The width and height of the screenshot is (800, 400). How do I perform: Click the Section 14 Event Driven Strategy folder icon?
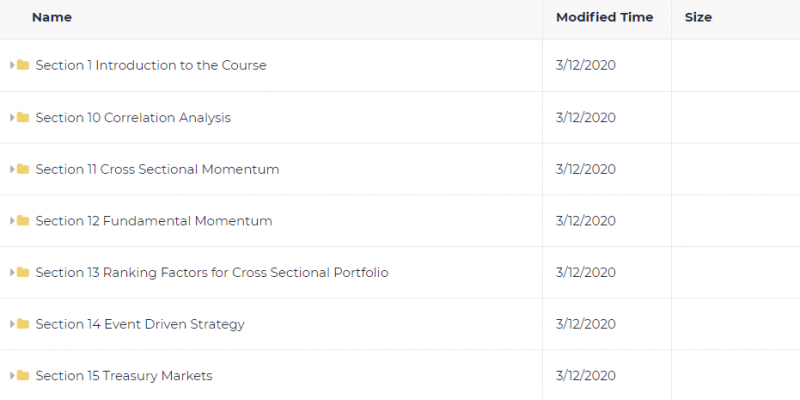pos(23,323)
